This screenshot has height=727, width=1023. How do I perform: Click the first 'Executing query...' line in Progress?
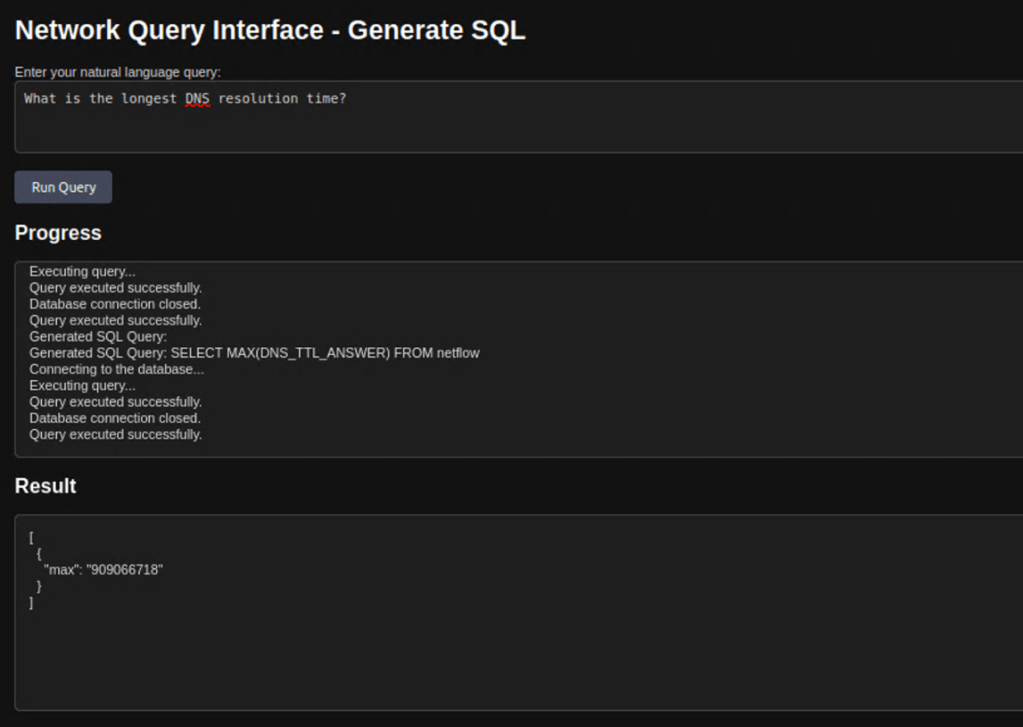coord(82,271)
